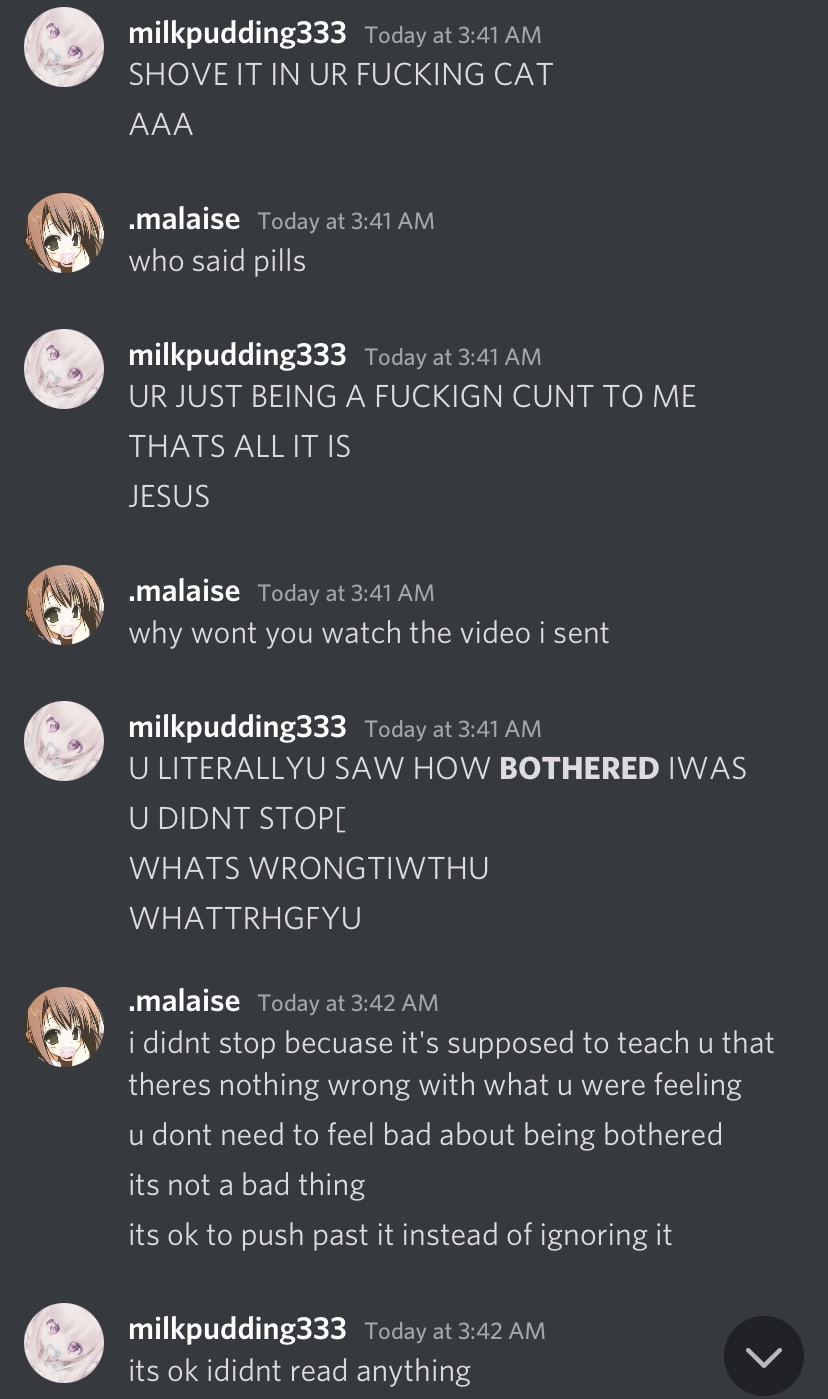Image resolution: width=828 pixels, height=1399 pixels.
Task: Jump to latest messages with the down-chevron button
Action: (764, 1356)
